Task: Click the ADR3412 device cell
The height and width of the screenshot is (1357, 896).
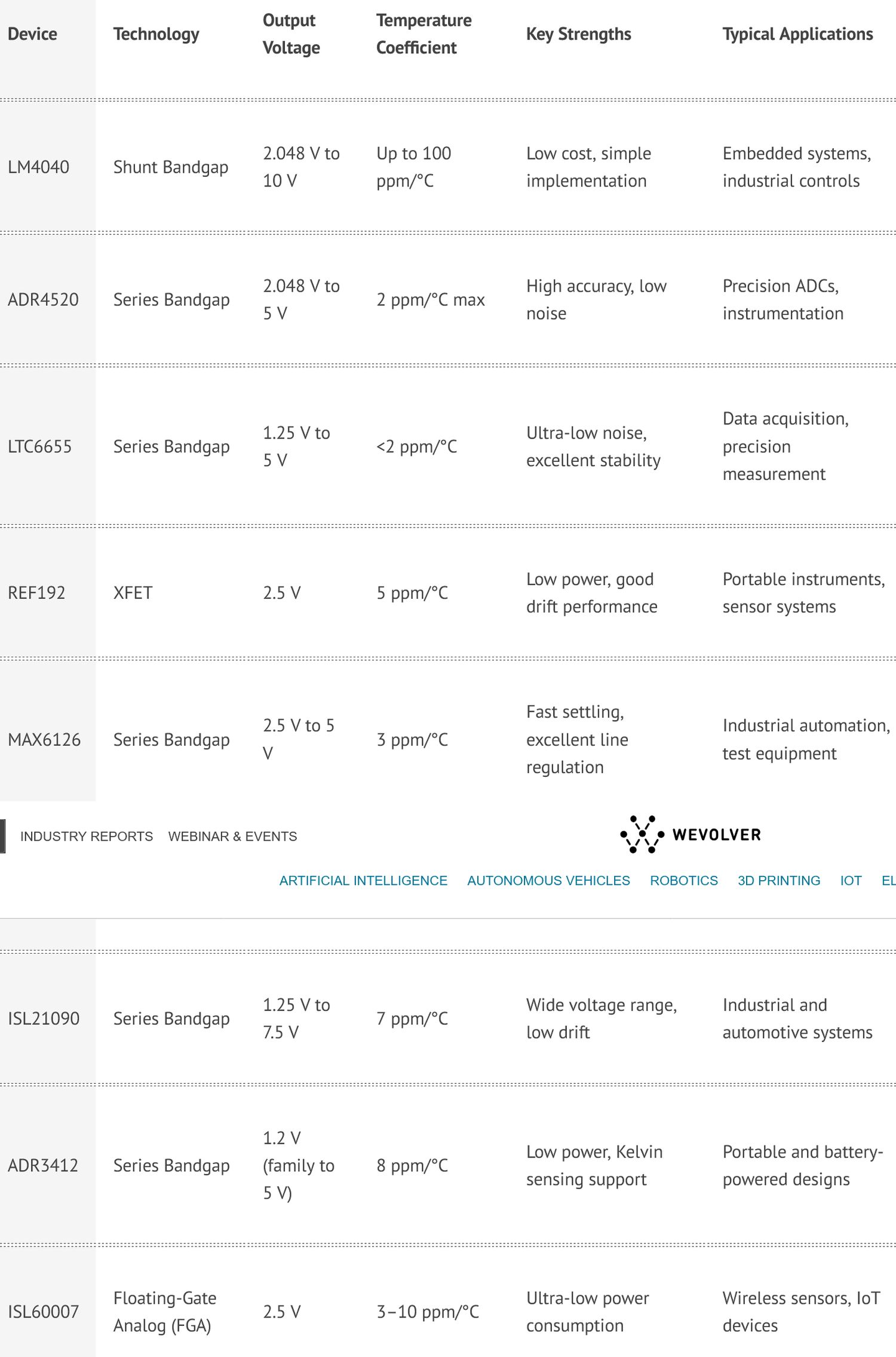Action: [43, 1165]
